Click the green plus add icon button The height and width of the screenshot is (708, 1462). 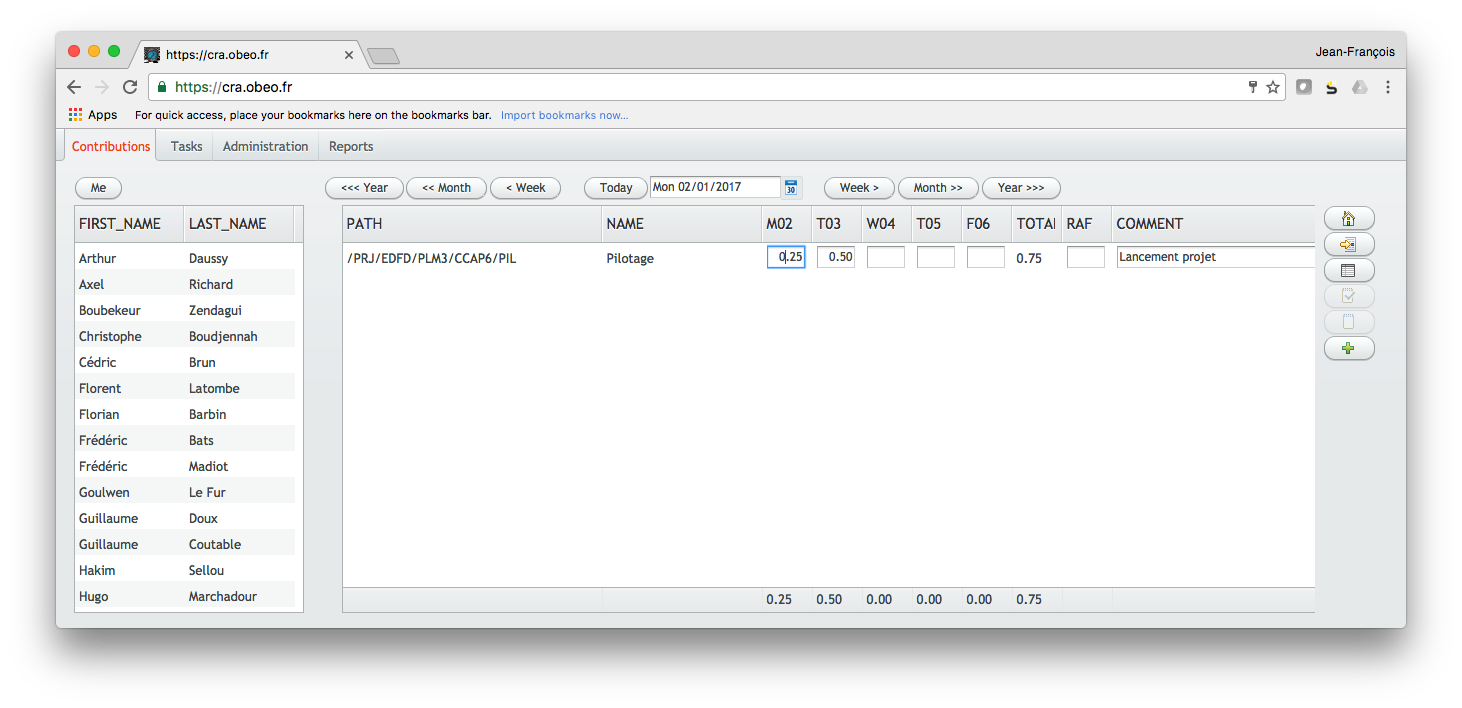tap(1349, 348)
